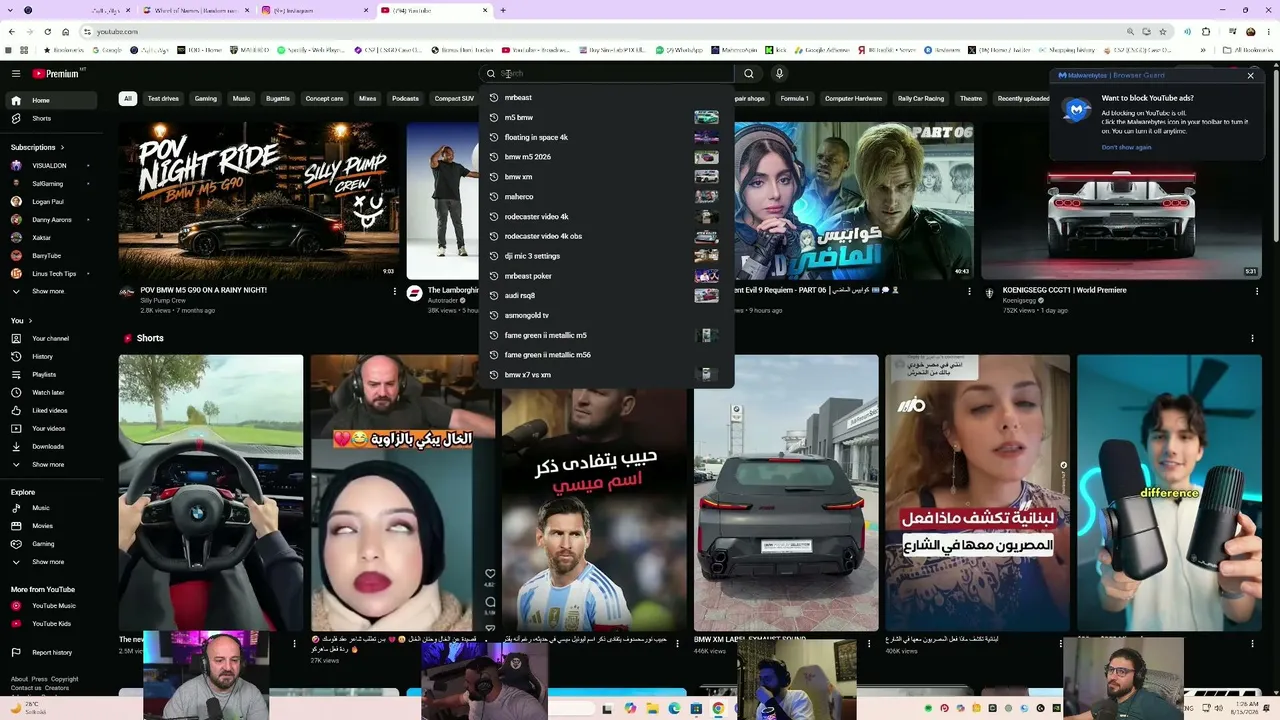Open Liked videos list

click(x=50, y=410)
